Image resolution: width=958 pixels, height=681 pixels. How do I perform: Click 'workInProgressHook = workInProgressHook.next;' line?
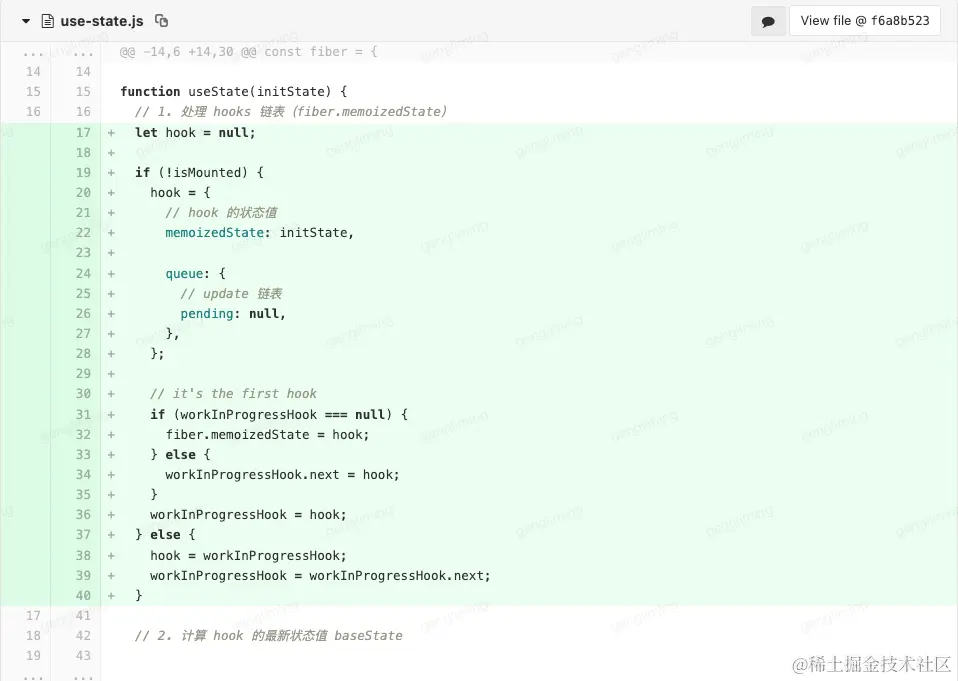click(320, 576)
